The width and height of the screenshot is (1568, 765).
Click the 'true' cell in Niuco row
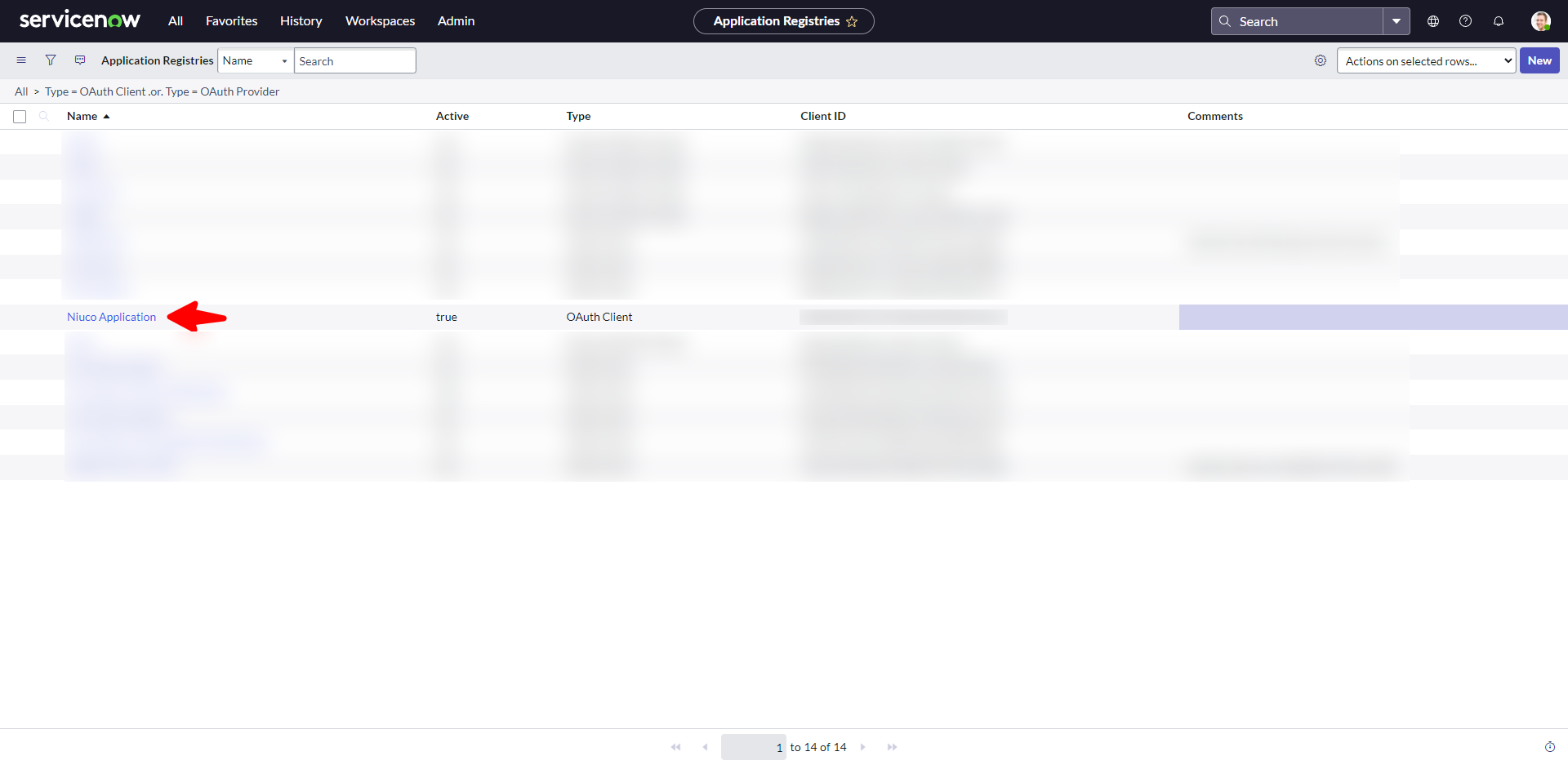click(x=447, y=317)
